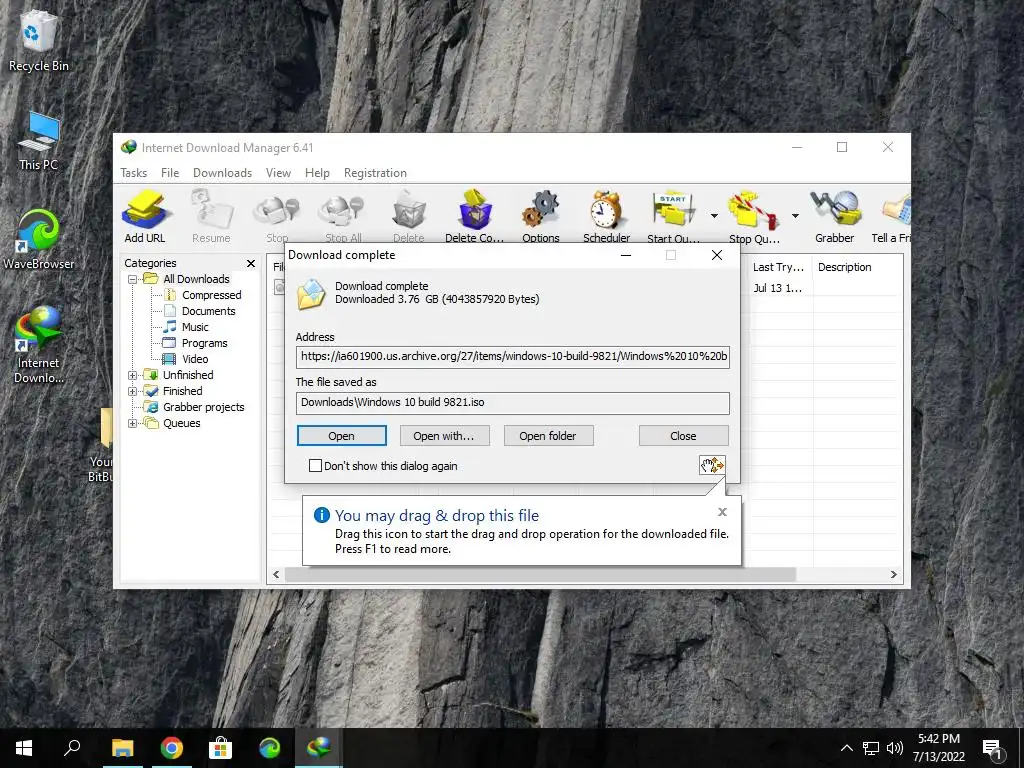
Task: Open the View menu
Action: [x=278, y=173]
